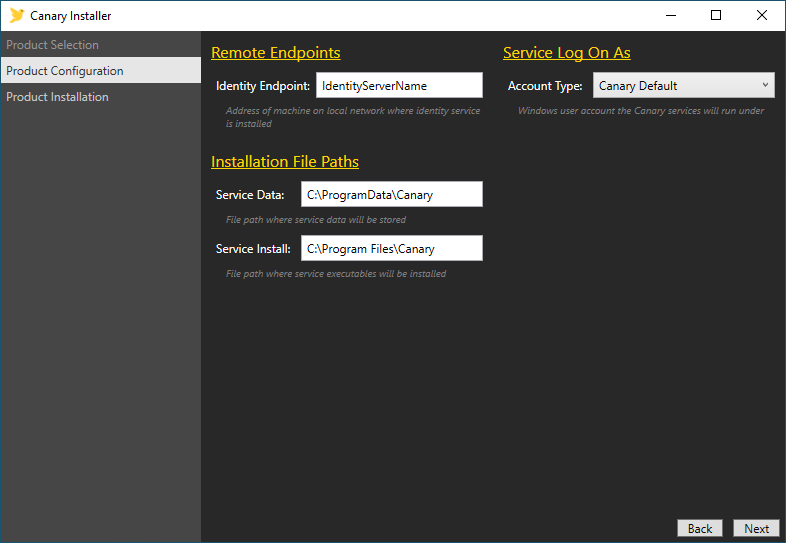The image size is (786, 543).
Task: Click the Service Install path field
Action: pos(391,249)
